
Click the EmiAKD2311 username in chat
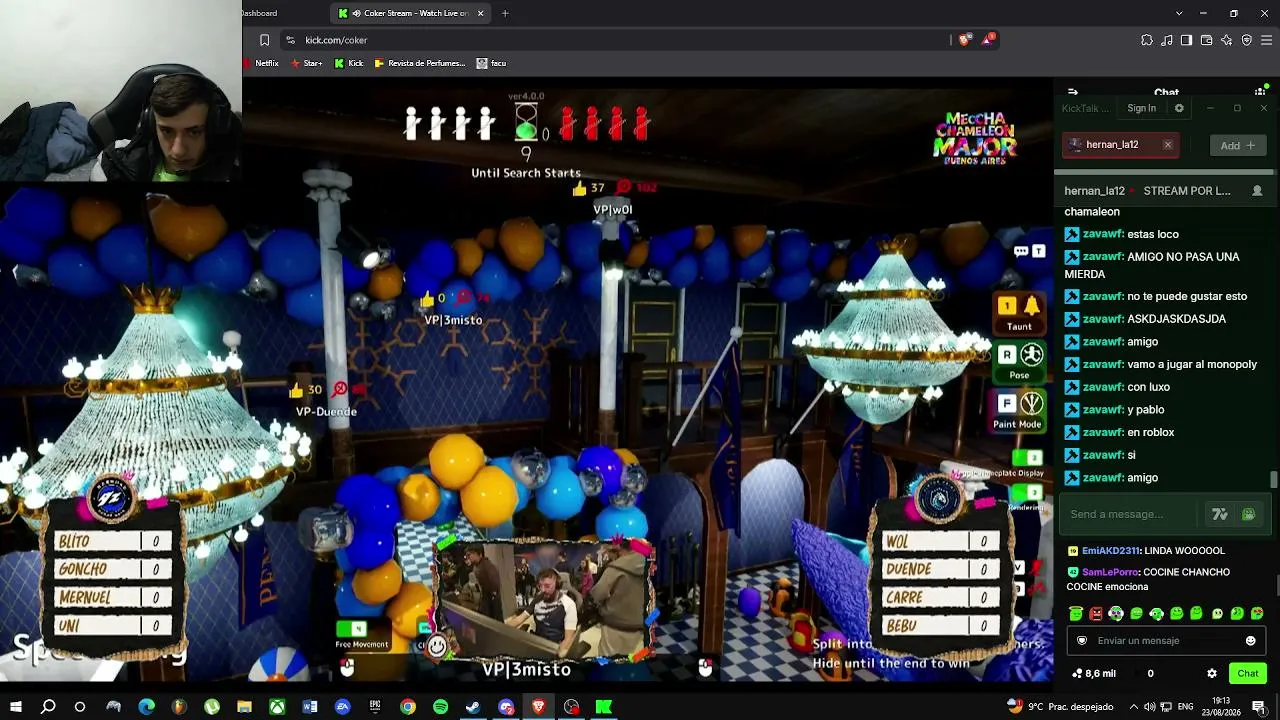1110,551
